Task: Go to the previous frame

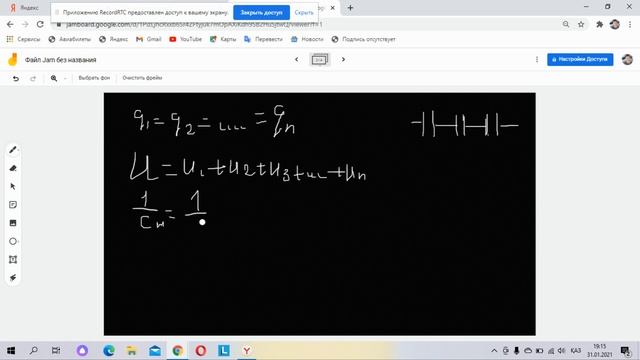Action: click(297, 60)
